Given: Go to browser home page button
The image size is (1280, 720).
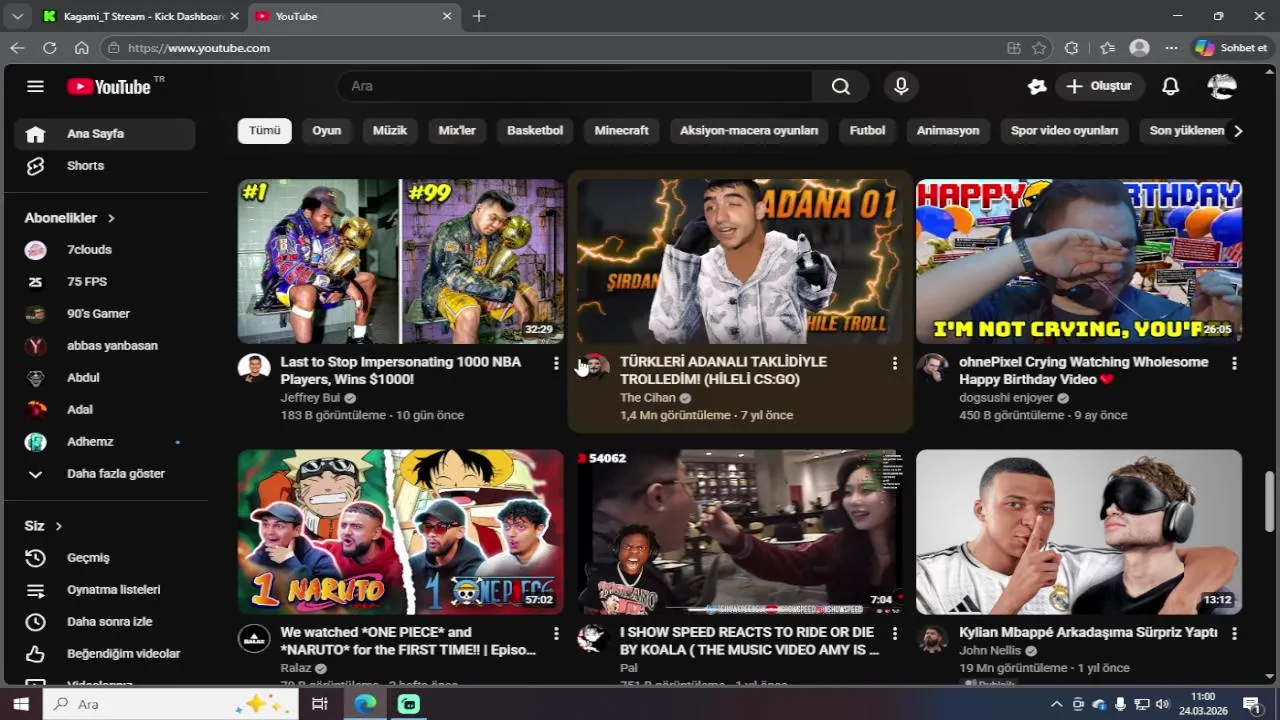Looking at the screenshot, I should (82, 47).
